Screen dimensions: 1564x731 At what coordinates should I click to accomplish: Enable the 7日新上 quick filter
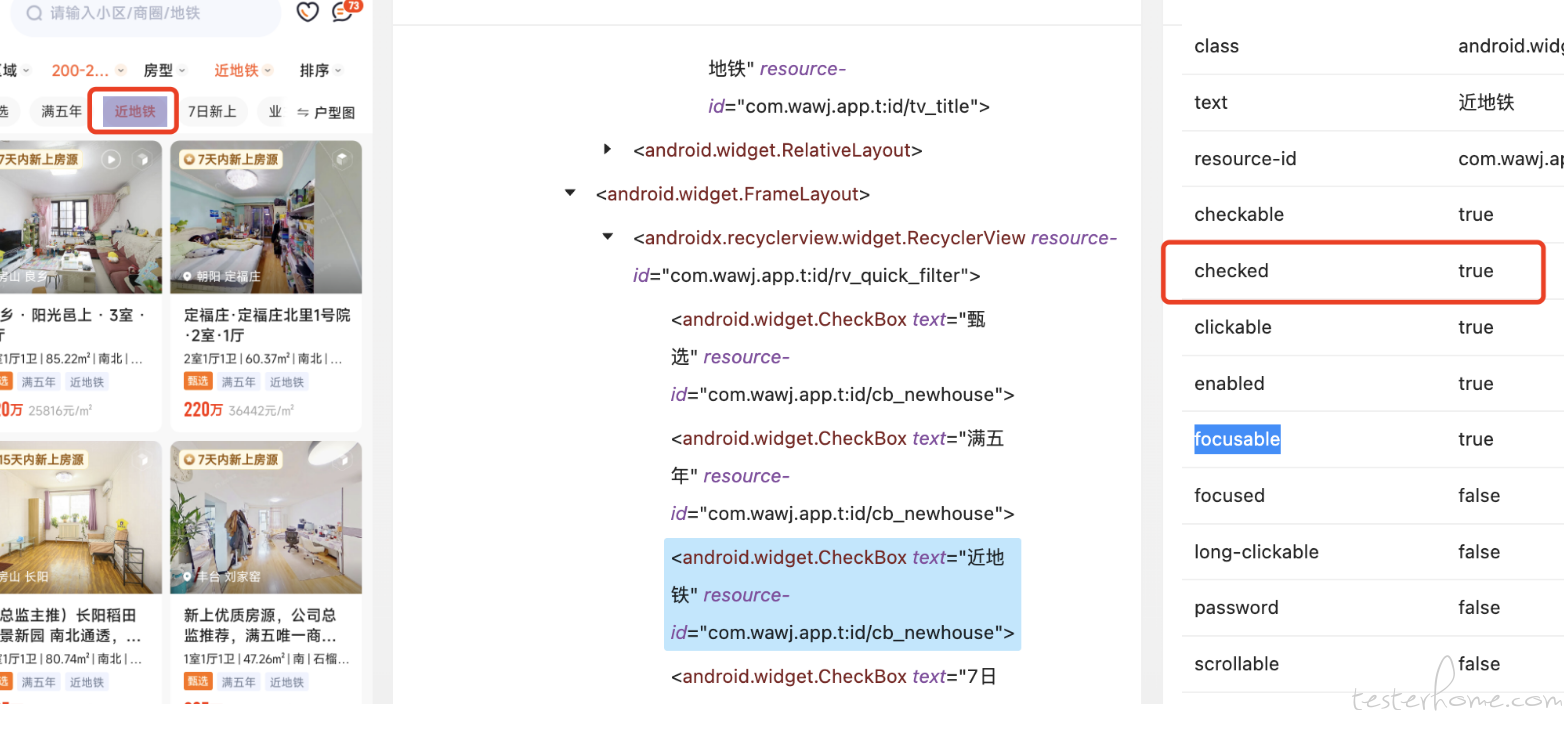tap(212, 111)
